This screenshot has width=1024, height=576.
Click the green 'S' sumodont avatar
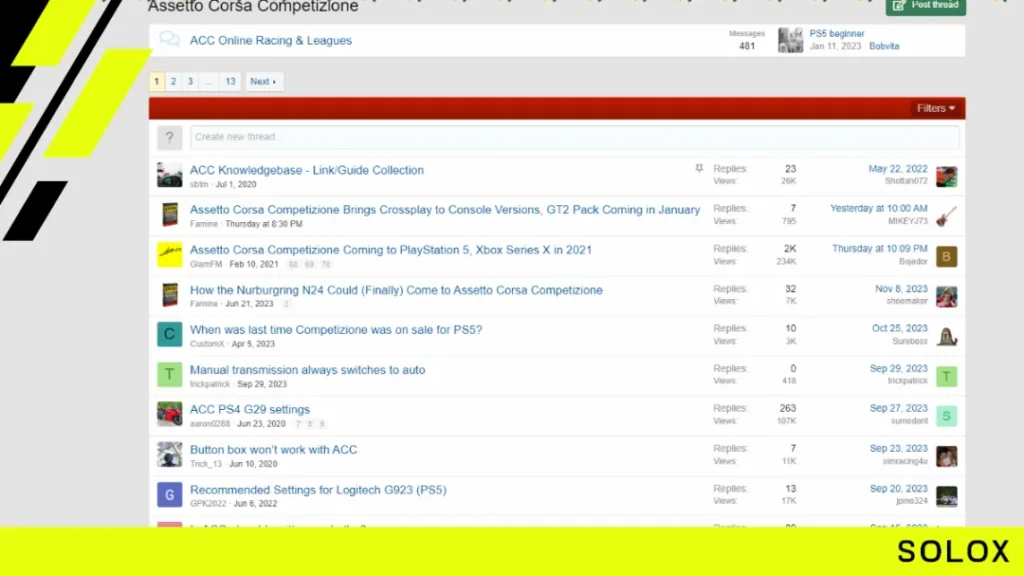tap(946, 416)
